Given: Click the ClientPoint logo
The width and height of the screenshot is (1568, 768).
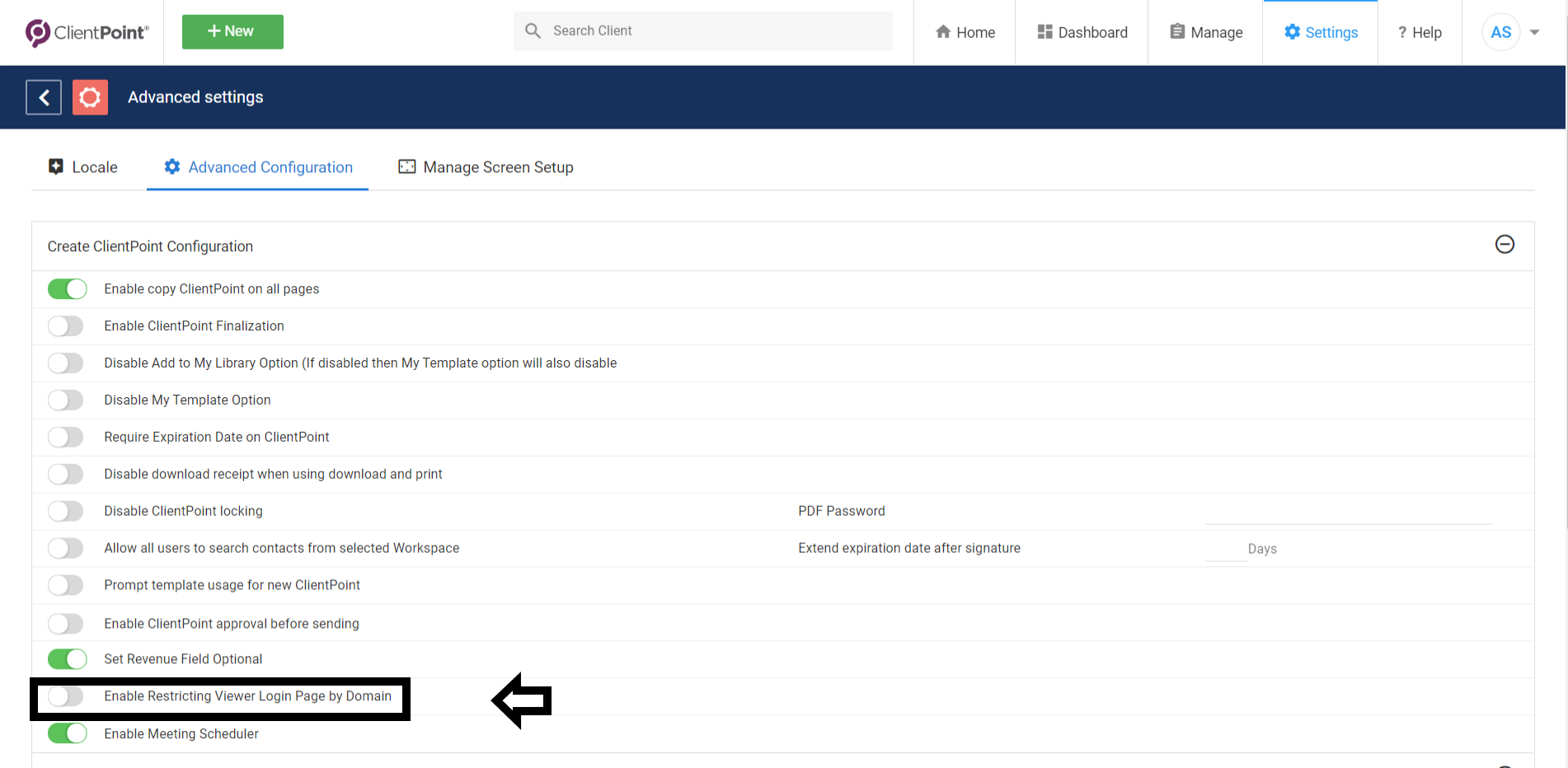Looking at the screenshot, I should (x=87, y=32).
